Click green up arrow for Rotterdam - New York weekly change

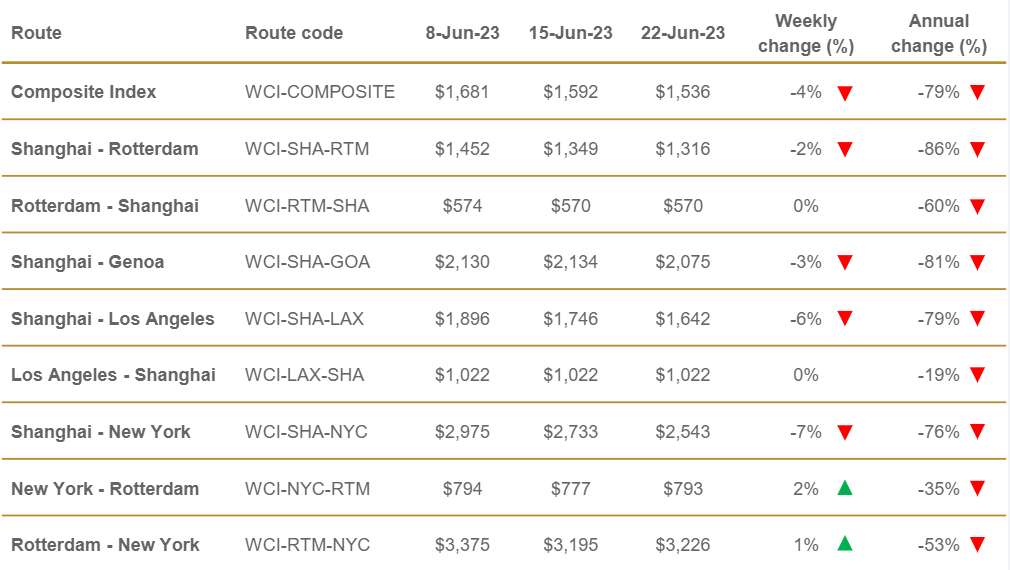pos(845,545)
